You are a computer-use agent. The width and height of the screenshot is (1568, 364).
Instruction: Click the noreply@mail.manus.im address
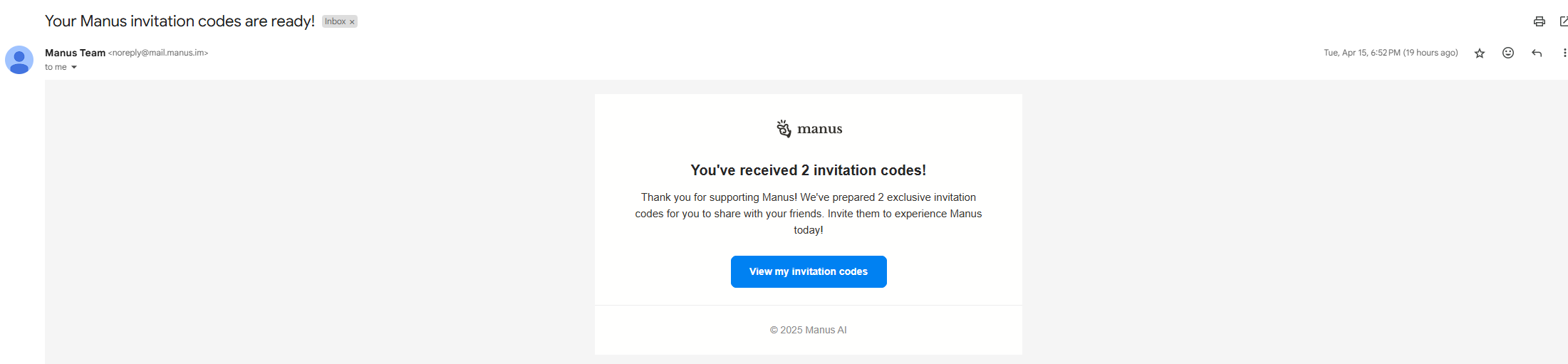pos(158,53)
